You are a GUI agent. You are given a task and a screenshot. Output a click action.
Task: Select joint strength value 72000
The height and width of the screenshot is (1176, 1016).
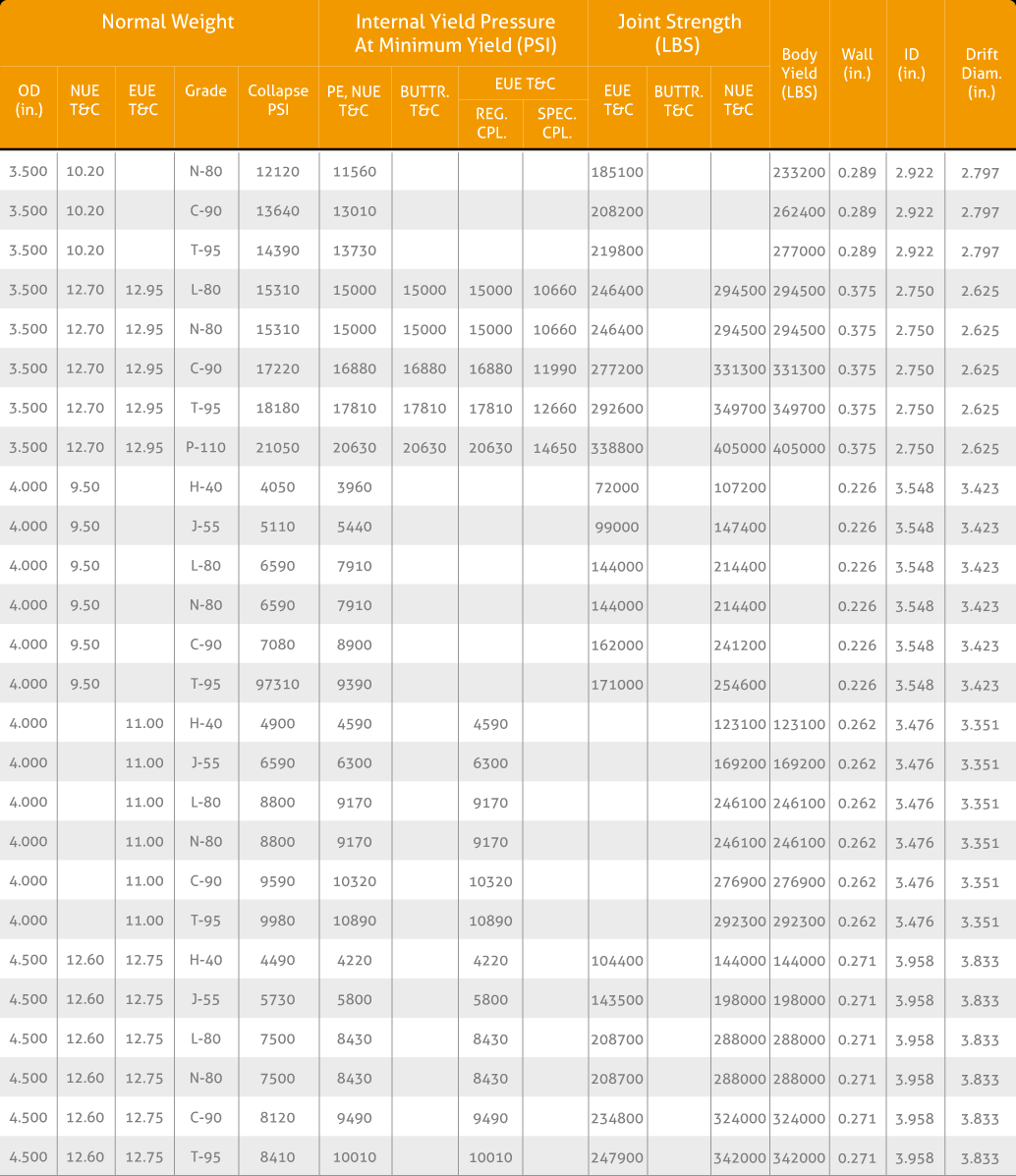click(x=617, y=487)
